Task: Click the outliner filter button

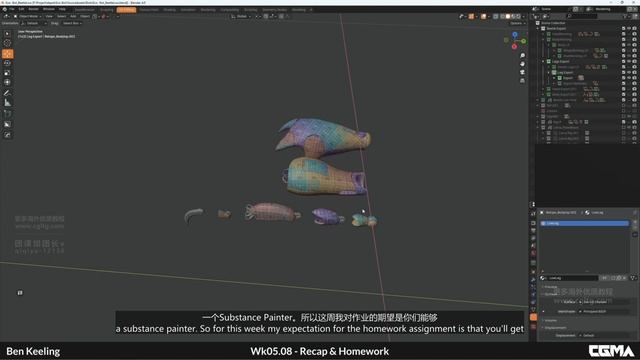Action: pyautogui.click(x=626, y=16)
